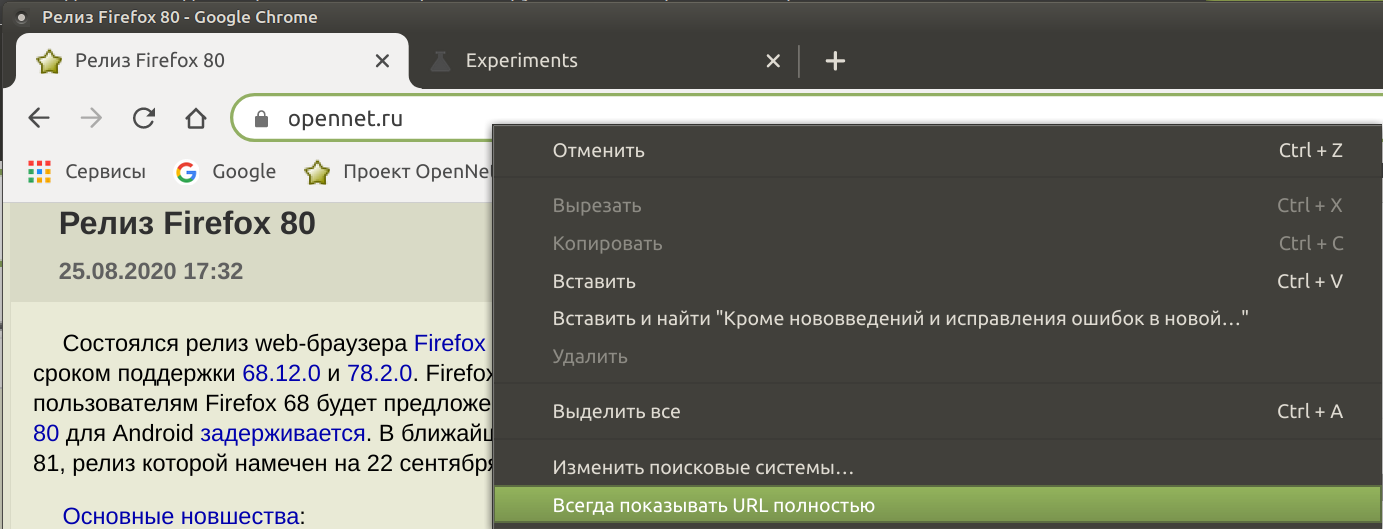
Task: Click the Chrome window title bar icon
Action: click(x=22, y=17)
